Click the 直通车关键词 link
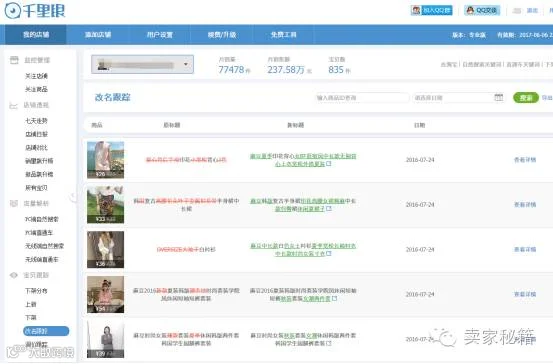Image resolution: width=553 pixels, height=364 pixels. point(523,65)
